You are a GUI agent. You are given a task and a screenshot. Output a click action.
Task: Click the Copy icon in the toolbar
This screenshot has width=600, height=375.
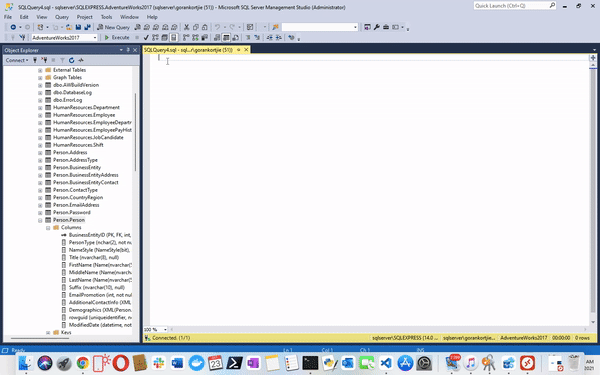196,27
